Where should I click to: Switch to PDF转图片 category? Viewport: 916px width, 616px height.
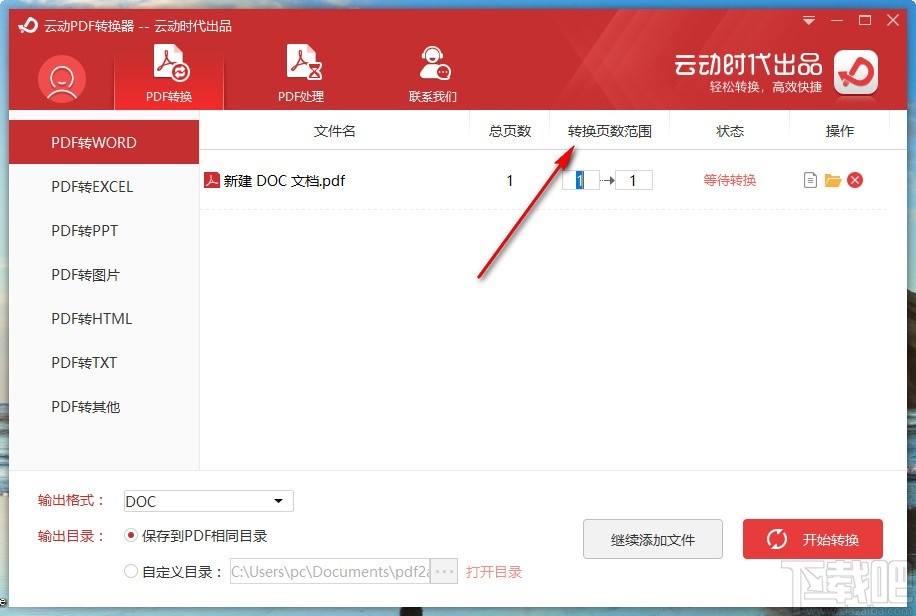(92, 274)
